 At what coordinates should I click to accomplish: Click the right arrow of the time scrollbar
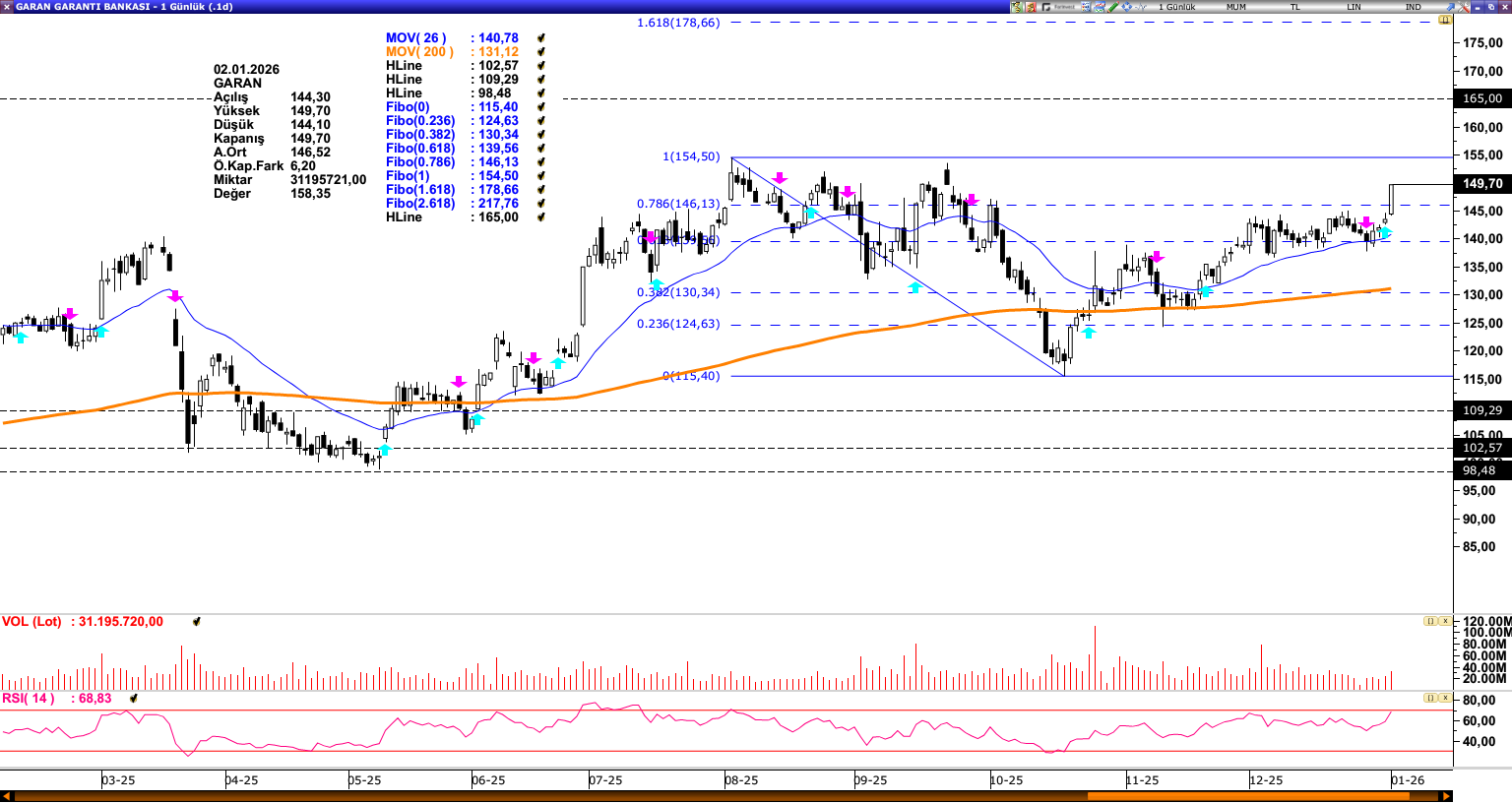[x=1446, y=796]
